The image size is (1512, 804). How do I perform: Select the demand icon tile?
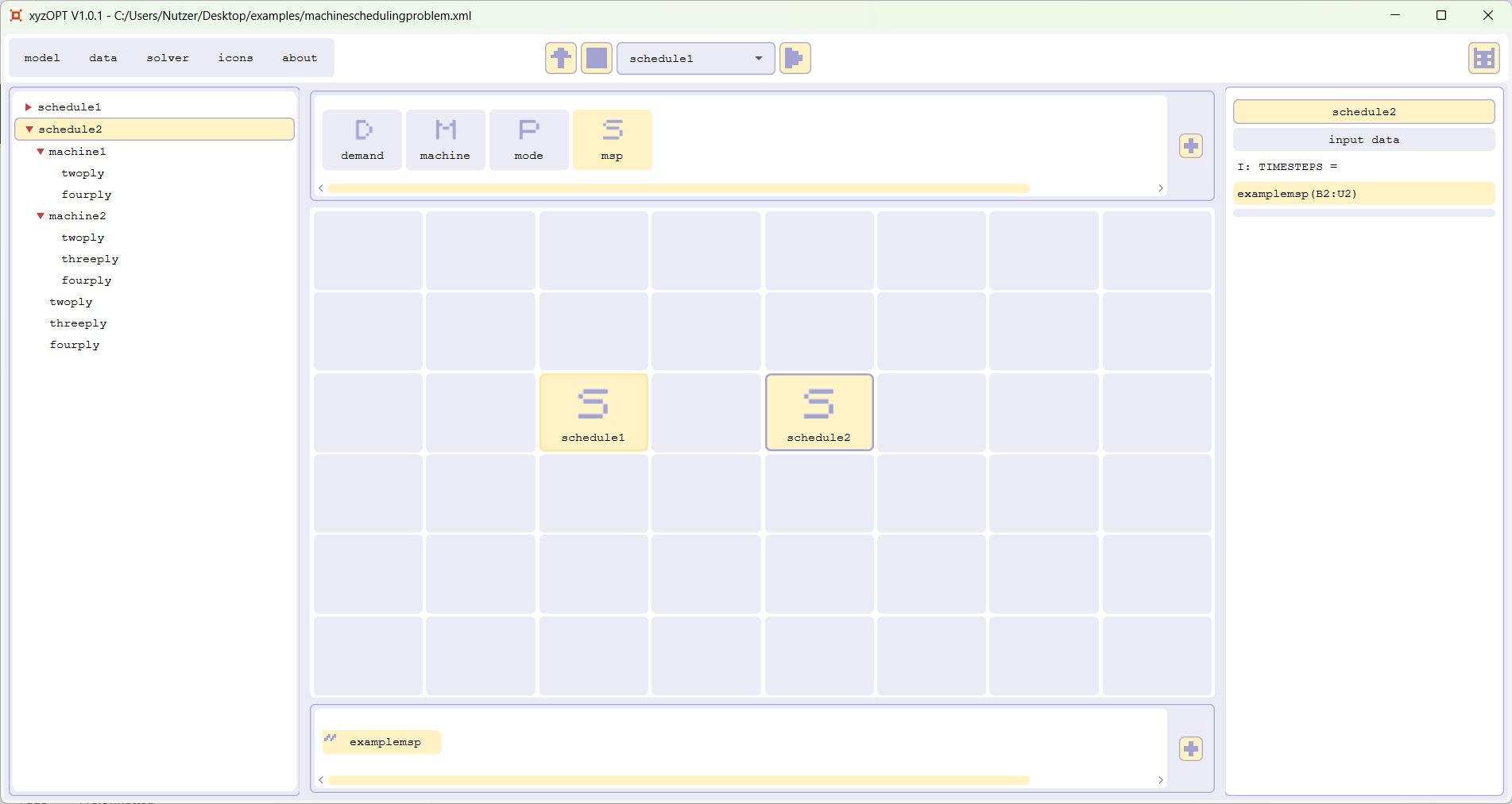[x=362, y=140]
